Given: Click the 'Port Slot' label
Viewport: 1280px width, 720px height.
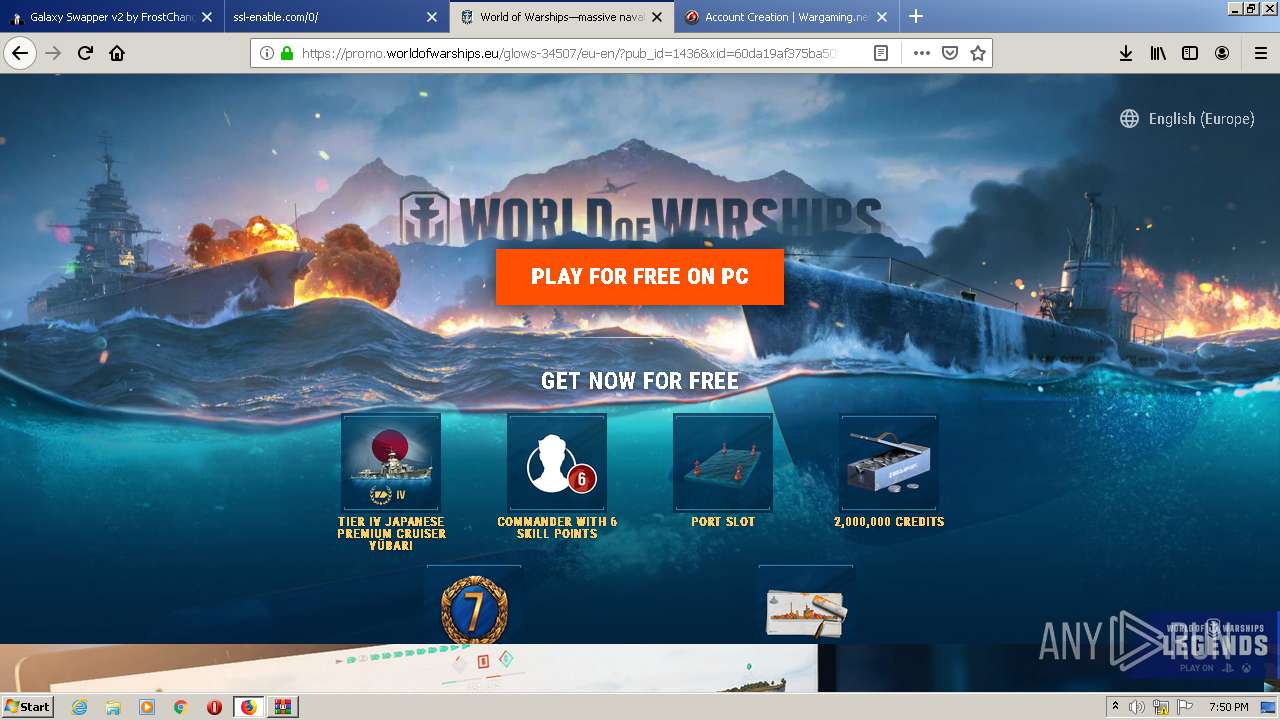Looking at the screenshot, I should [723, 521].
